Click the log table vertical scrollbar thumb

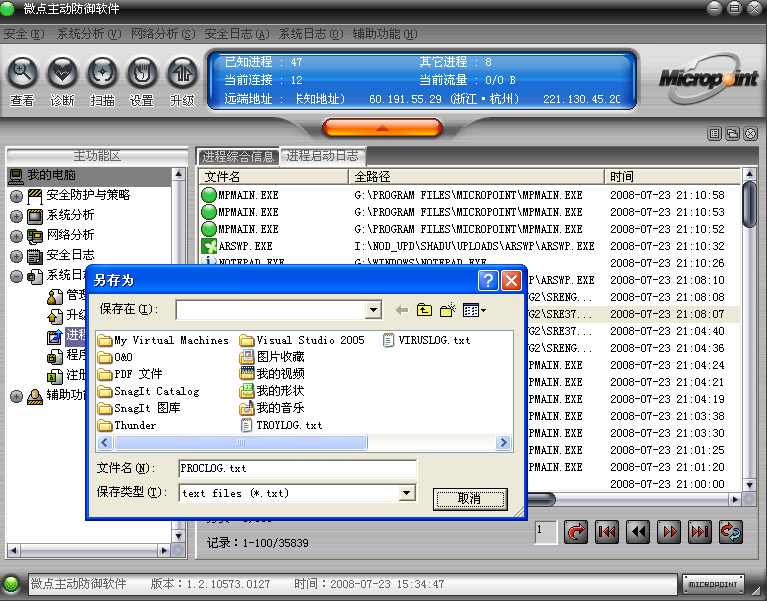(749, 204)
